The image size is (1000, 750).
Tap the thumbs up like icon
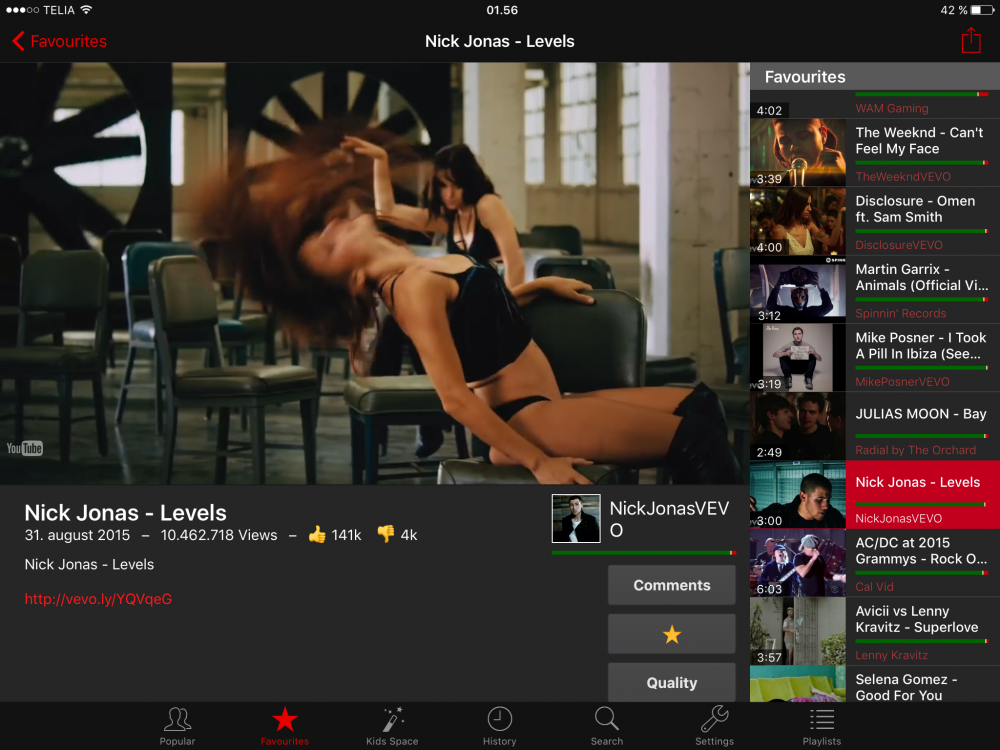tap(317, 534)
